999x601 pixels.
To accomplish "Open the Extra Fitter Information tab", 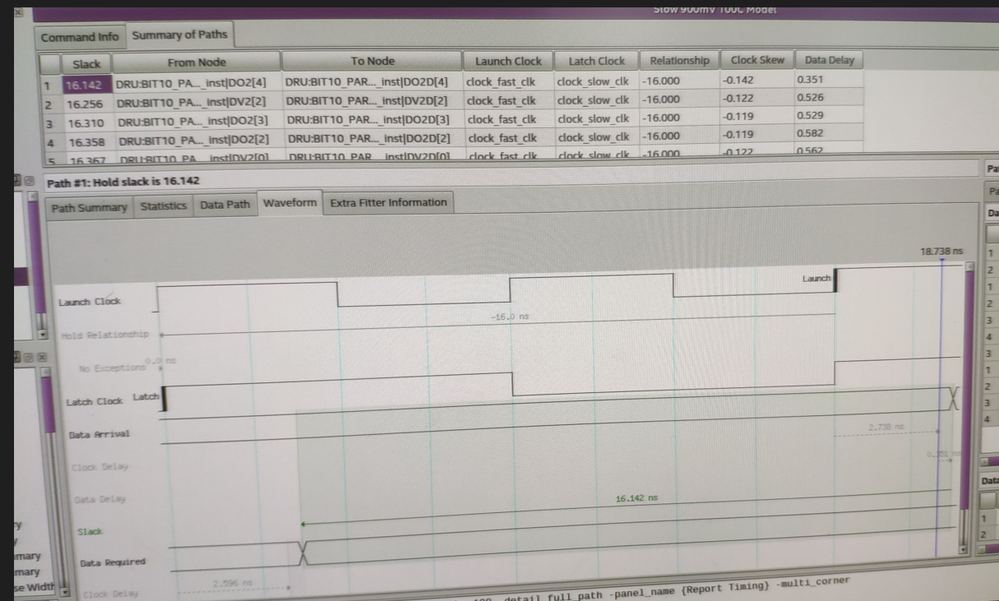I will [x=388, y=203].
